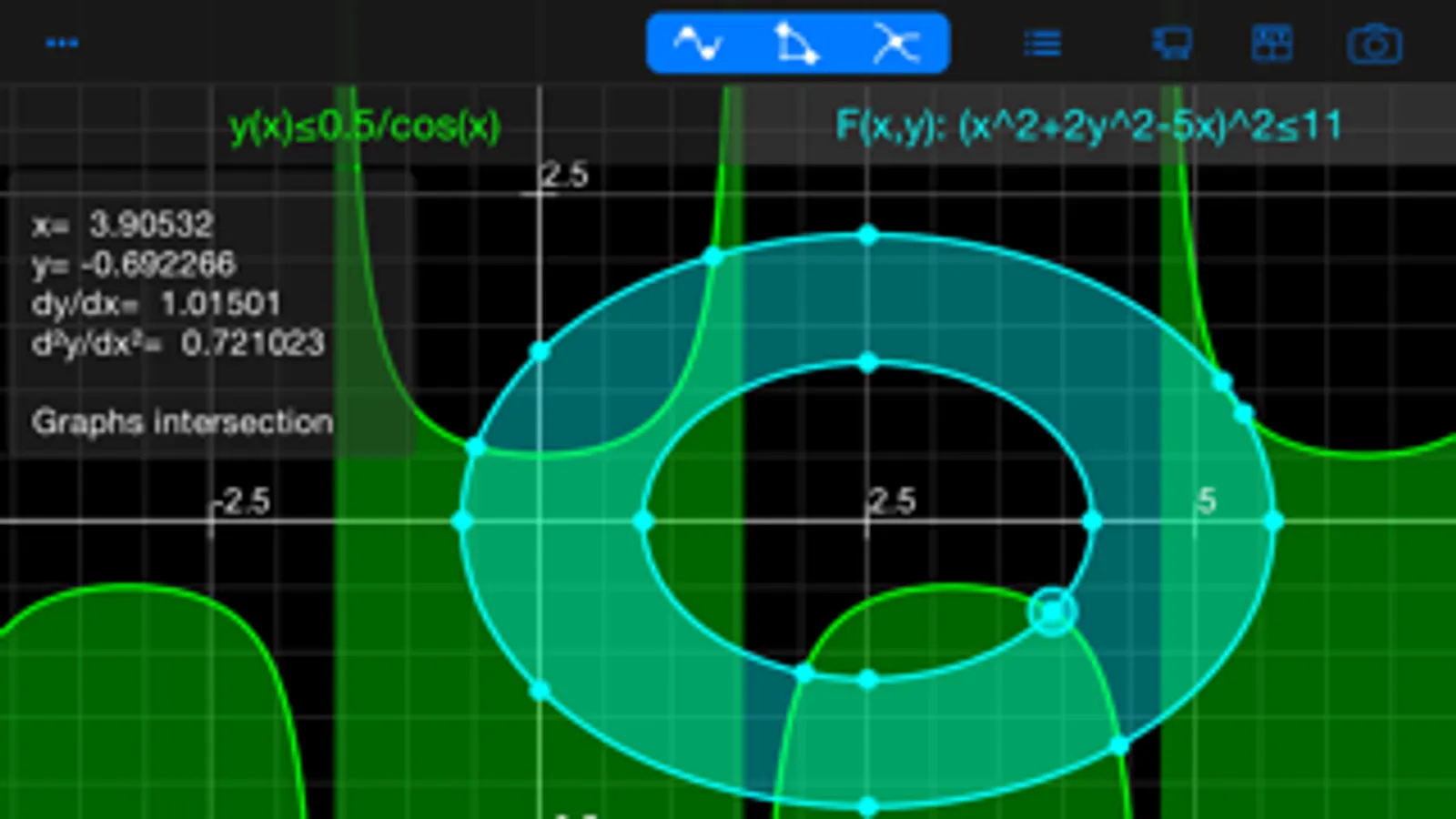Click the d²y/dx²= 0.721023 readout
Screen dimensions: 1456x819
pos(178,343)
